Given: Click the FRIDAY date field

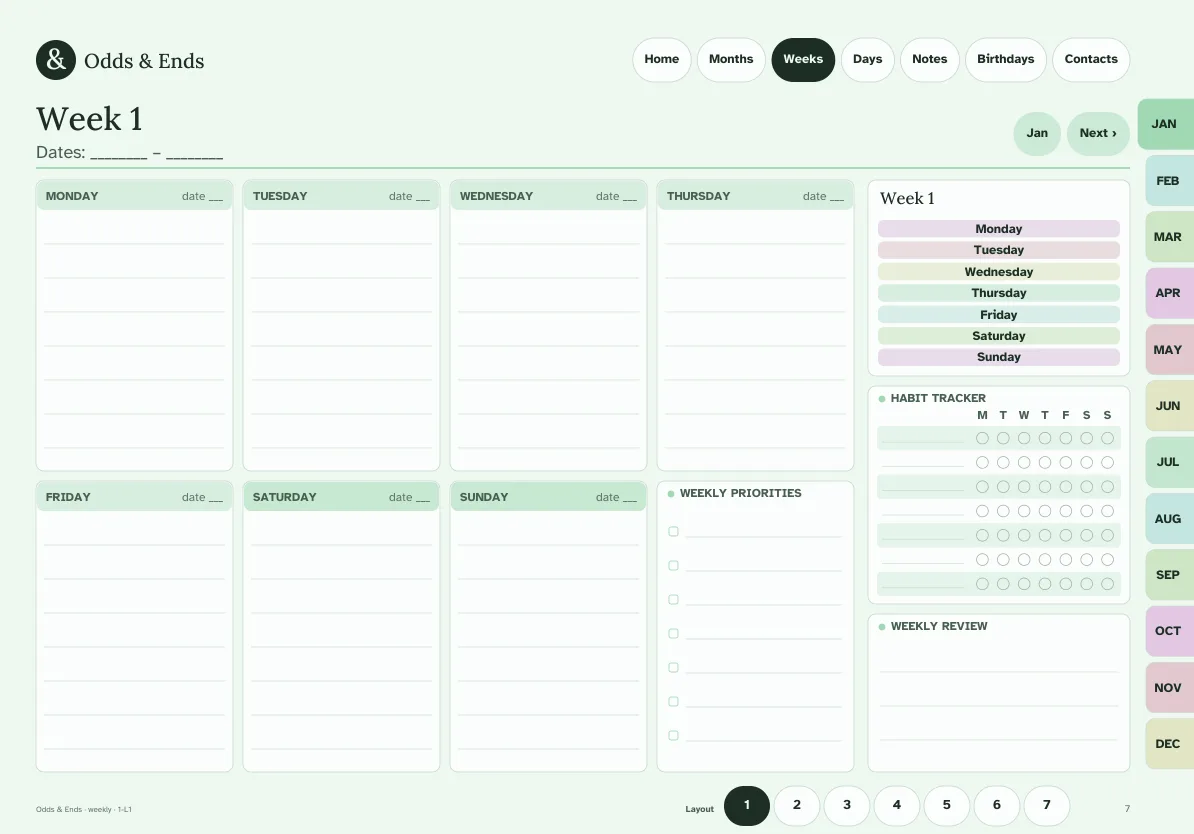Looking at the screenshot, I should pos(203,497).
